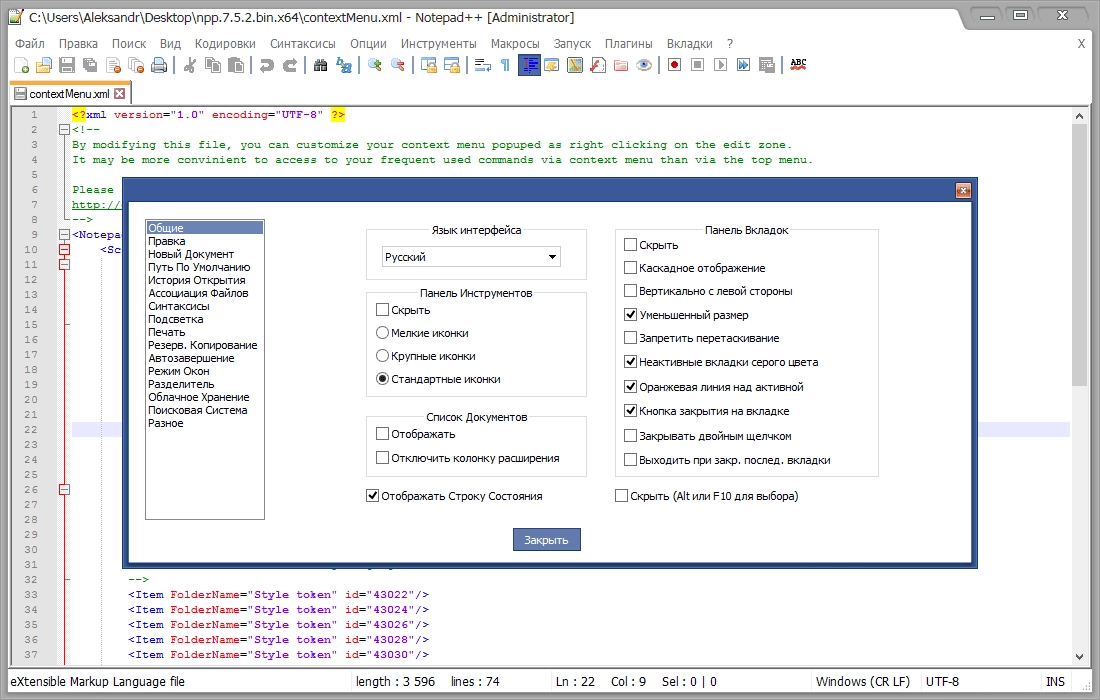Click the Play macro icon

(x=720, y=65)
